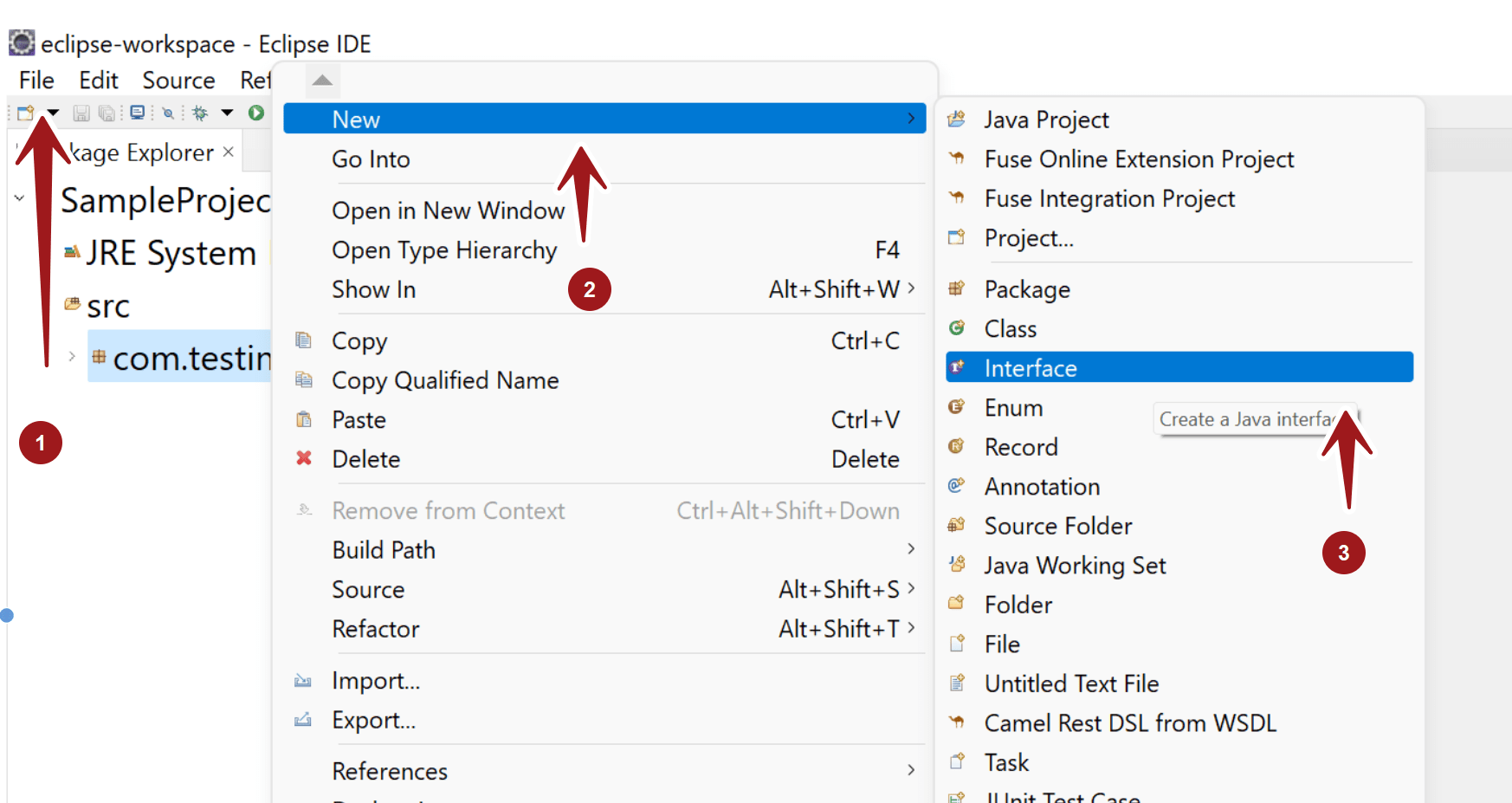
Task: Click the src source folder icon
Action: (x=73, y=304)
